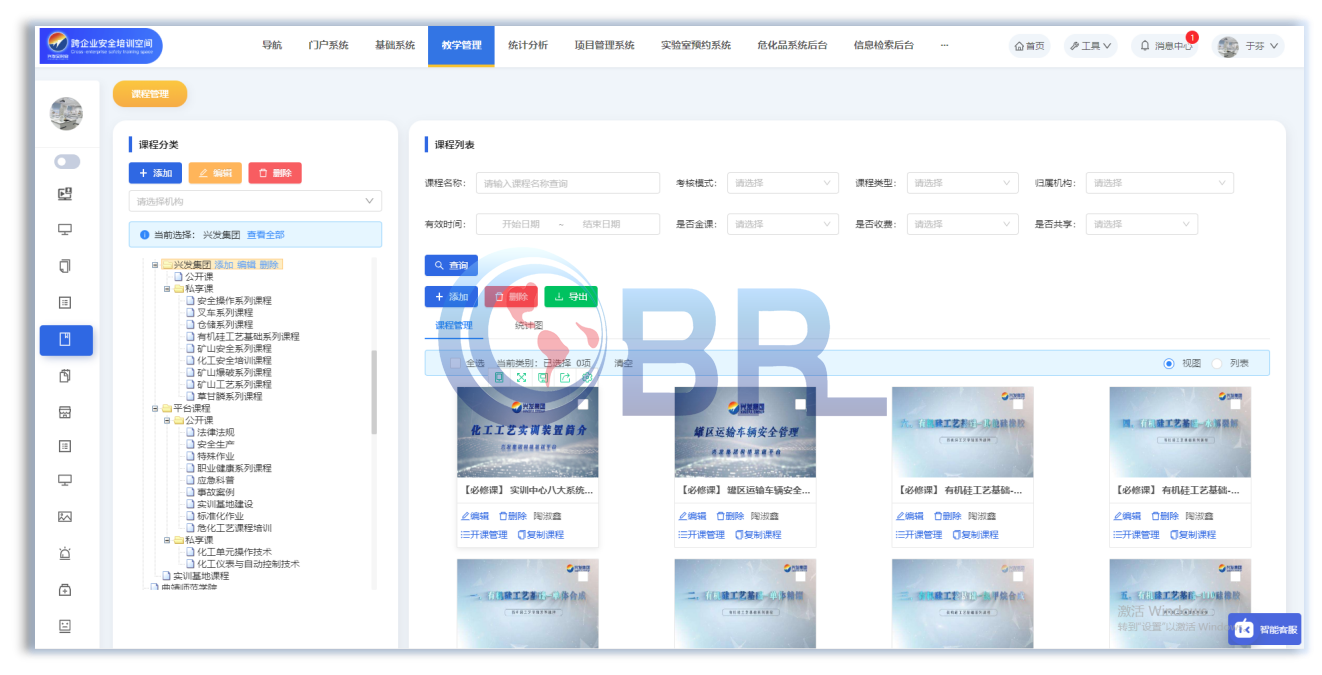Open the 统计分析 top menu
Screen dimensions: 1322x675
pos(528,46)
